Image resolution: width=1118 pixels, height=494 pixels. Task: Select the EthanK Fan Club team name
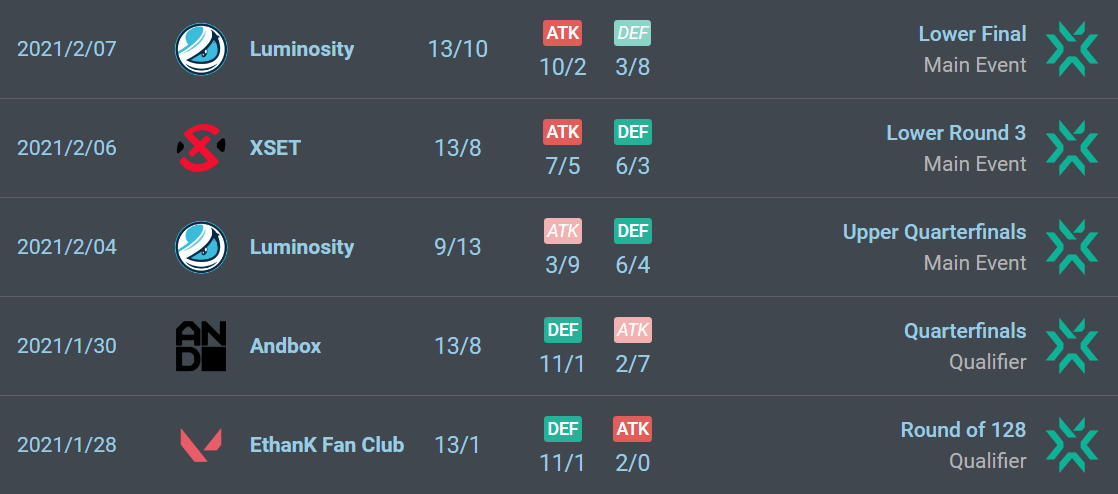coord(327,445)
